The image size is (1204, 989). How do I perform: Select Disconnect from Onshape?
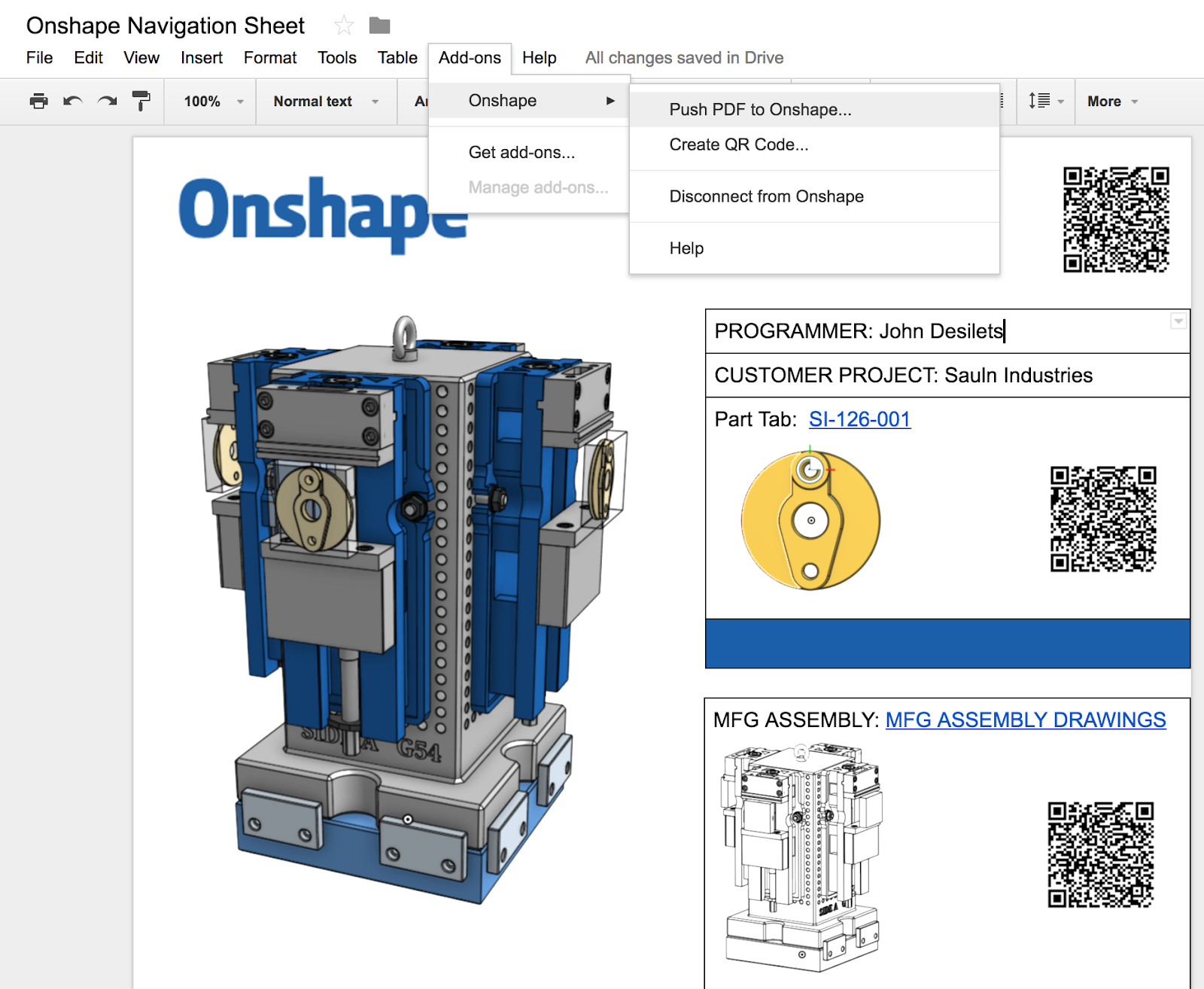click(x=814, y=196)
